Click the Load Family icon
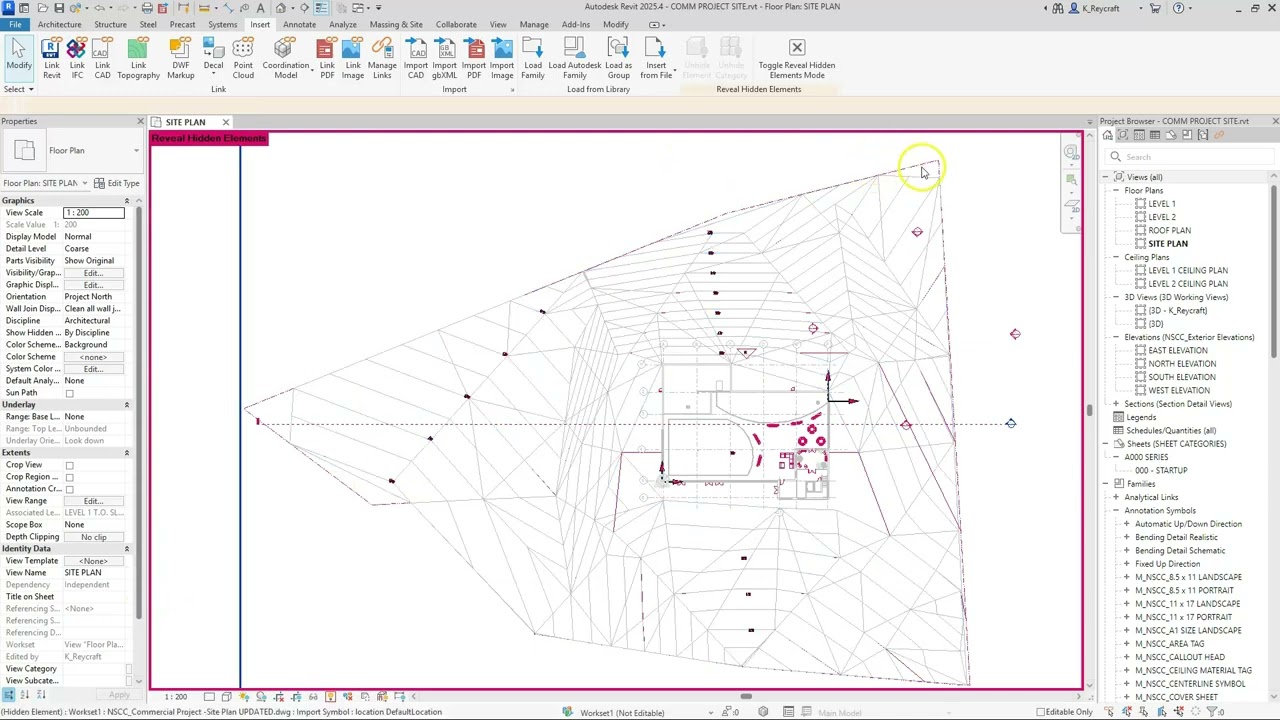The height and width of the screenshot is (720, 1280). coord(533,58)
